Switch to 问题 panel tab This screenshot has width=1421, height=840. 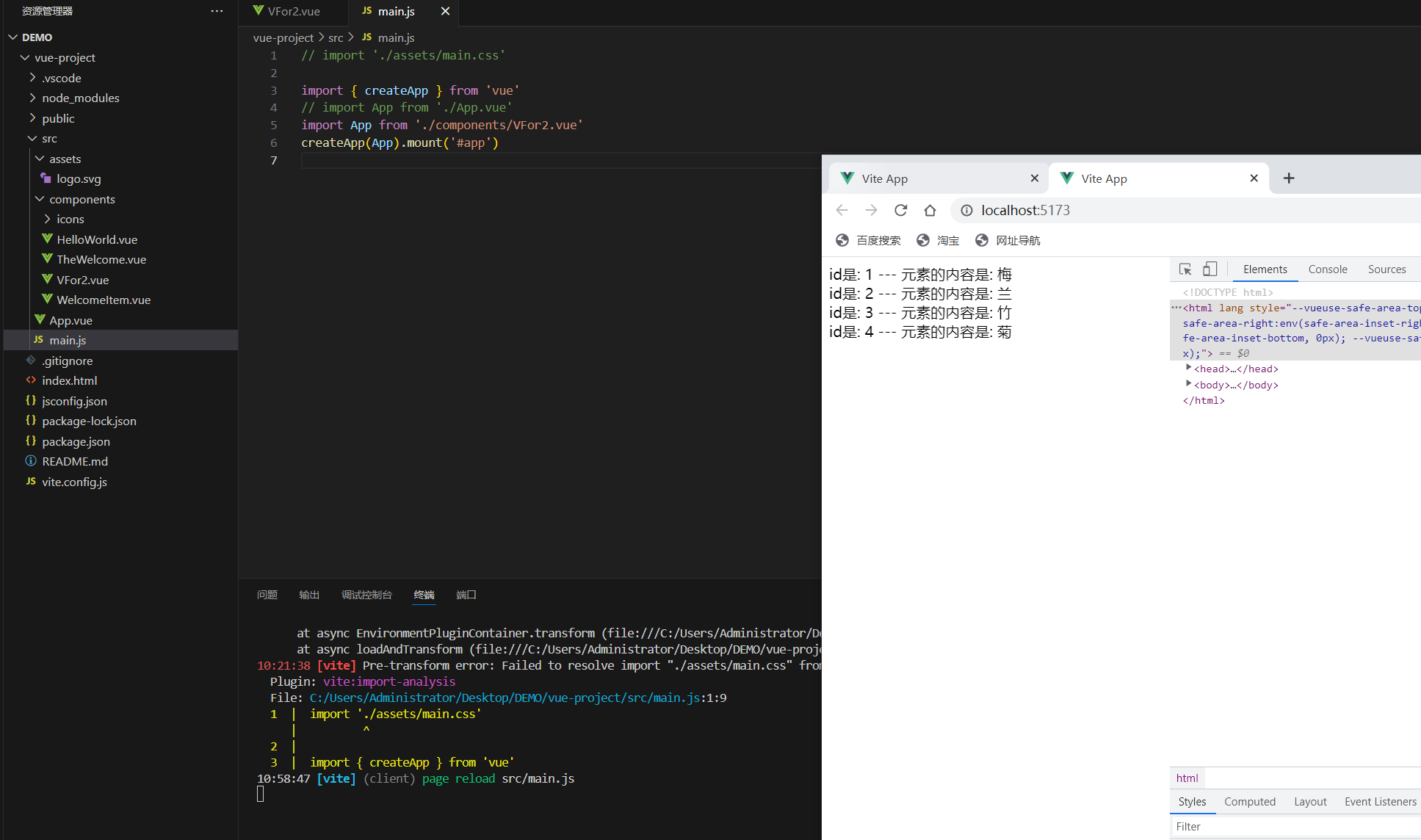[x=267, y=595]
